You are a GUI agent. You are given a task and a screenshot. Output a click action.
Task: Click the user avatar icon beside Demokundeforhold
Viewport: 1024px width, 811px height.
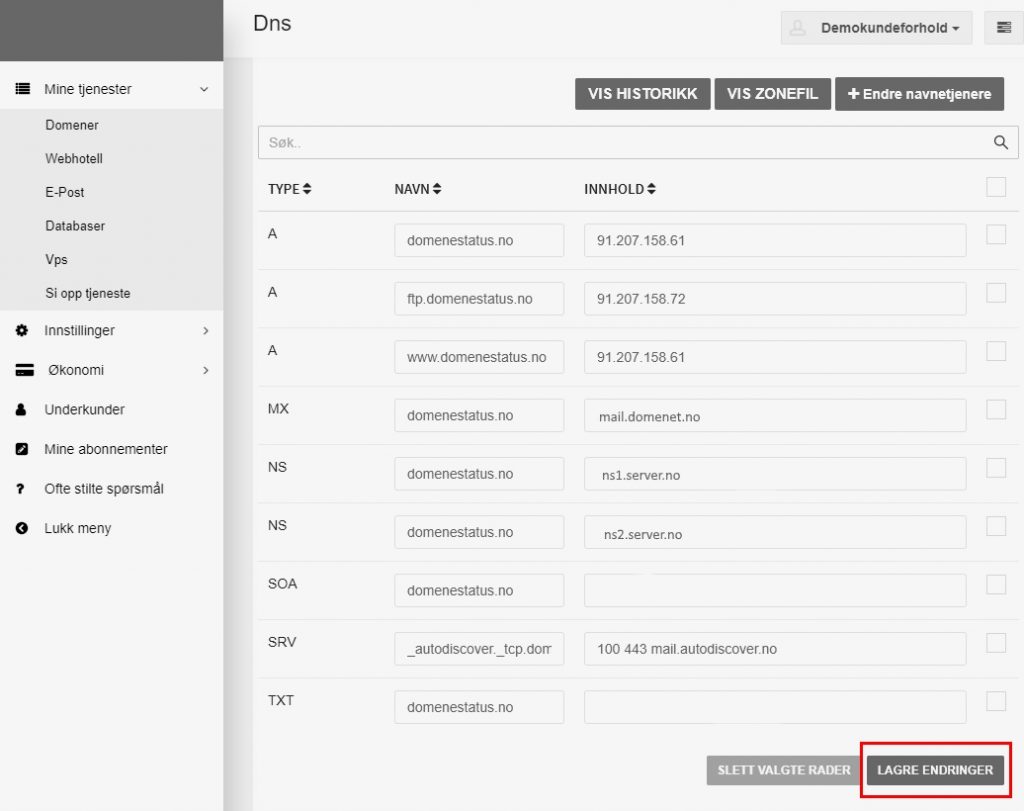coord(797,27)
